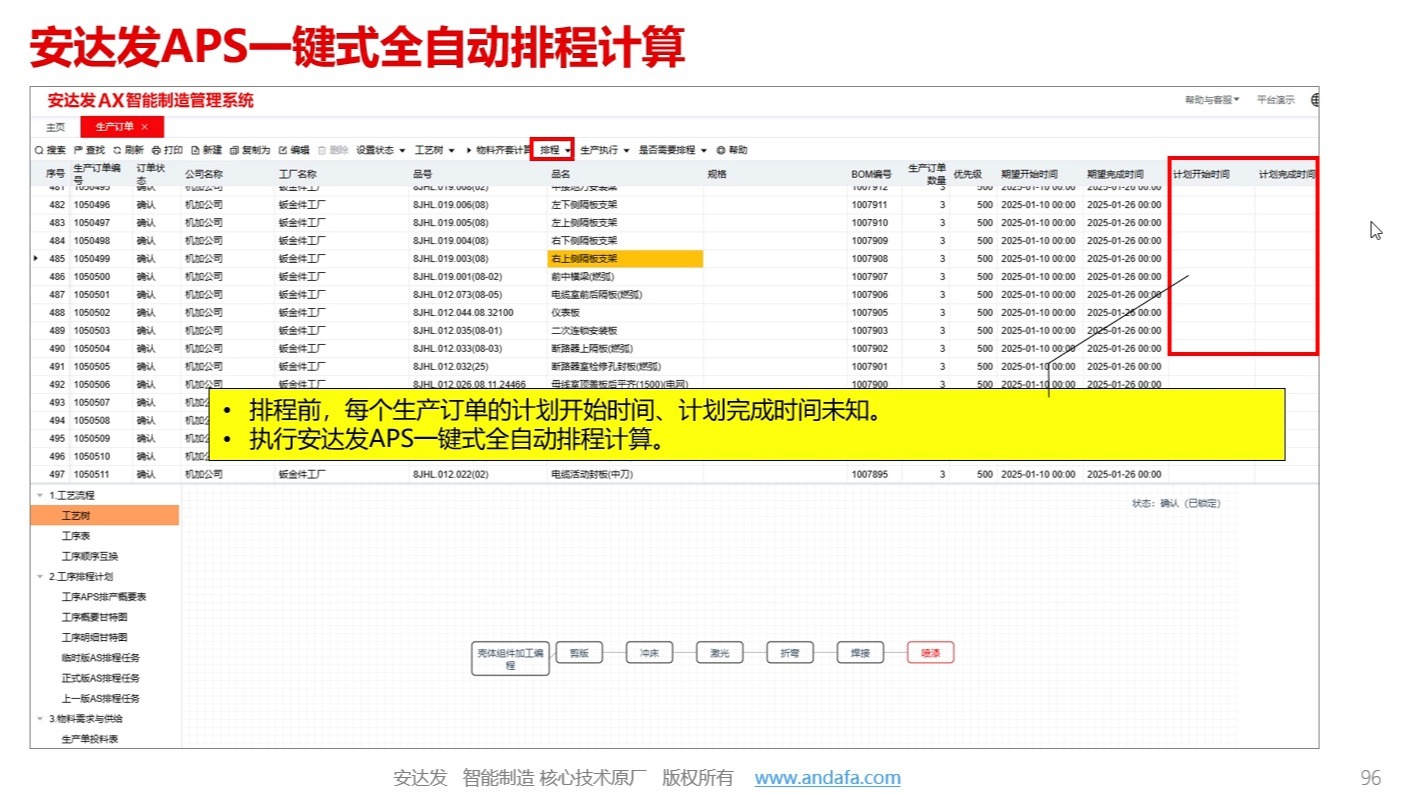Switch to the 主页 home tab

[56, 127]
